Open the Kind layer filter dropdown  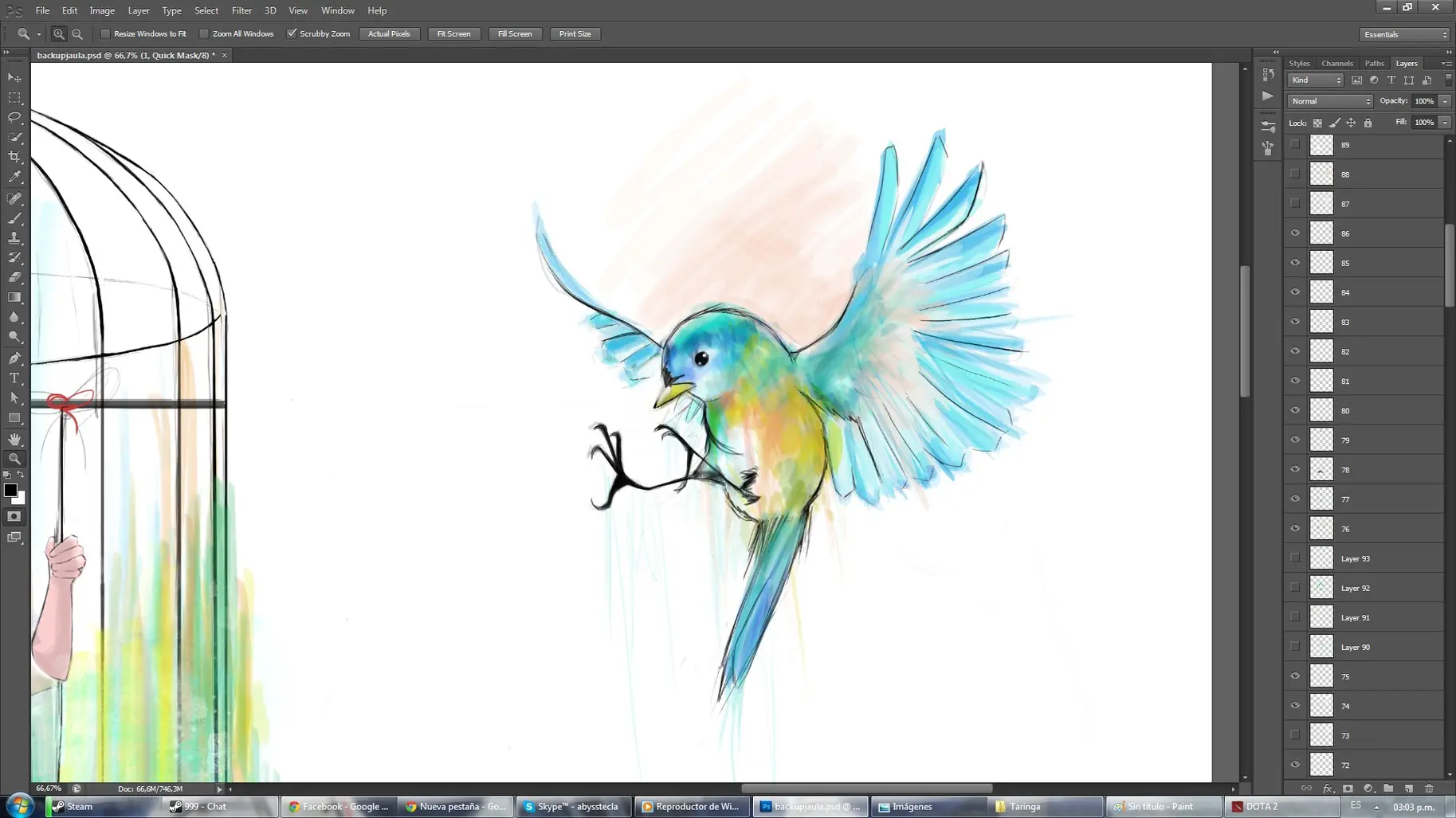tap(1315, 80)
